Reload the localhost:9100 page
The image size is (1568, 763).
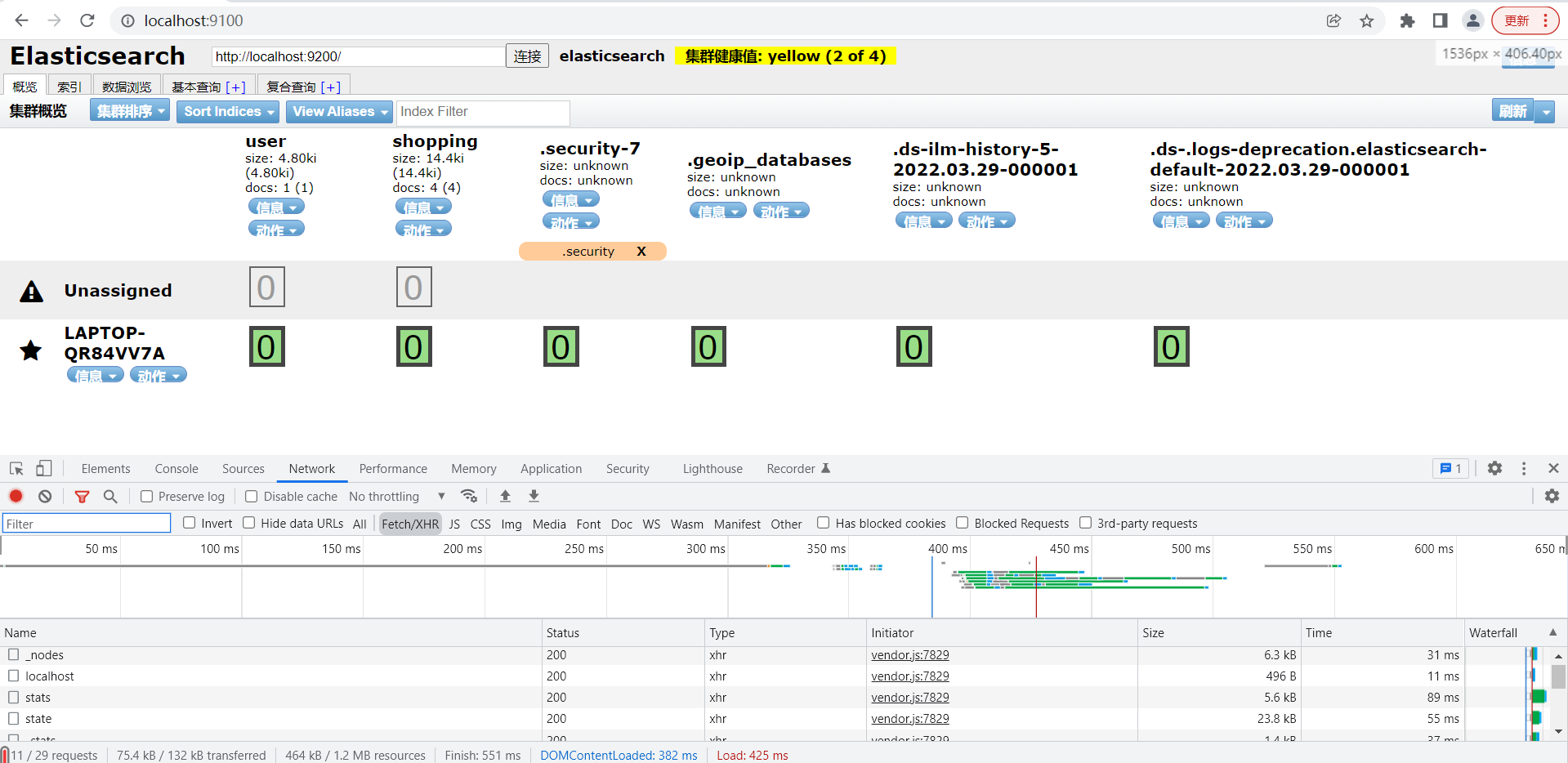87,20
